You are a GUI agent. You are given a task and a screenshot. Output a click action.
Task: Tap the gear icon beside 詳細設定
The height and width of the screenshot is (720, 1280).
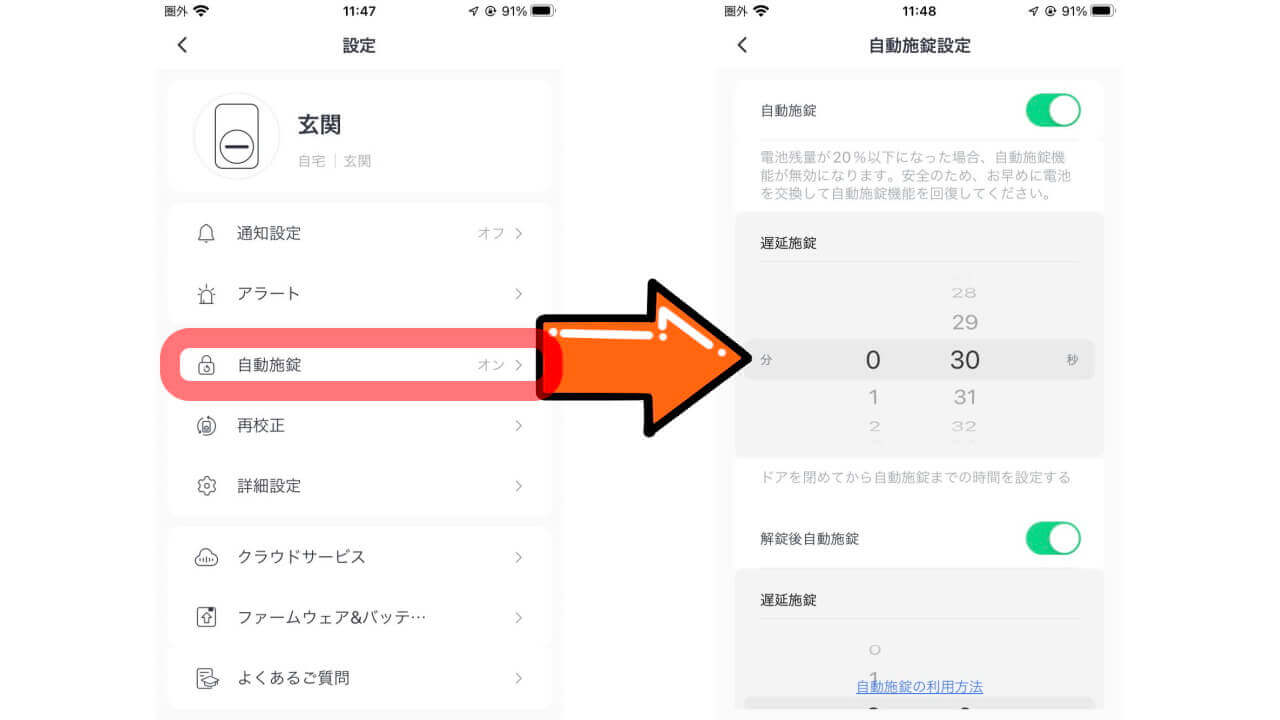(206, 486)
